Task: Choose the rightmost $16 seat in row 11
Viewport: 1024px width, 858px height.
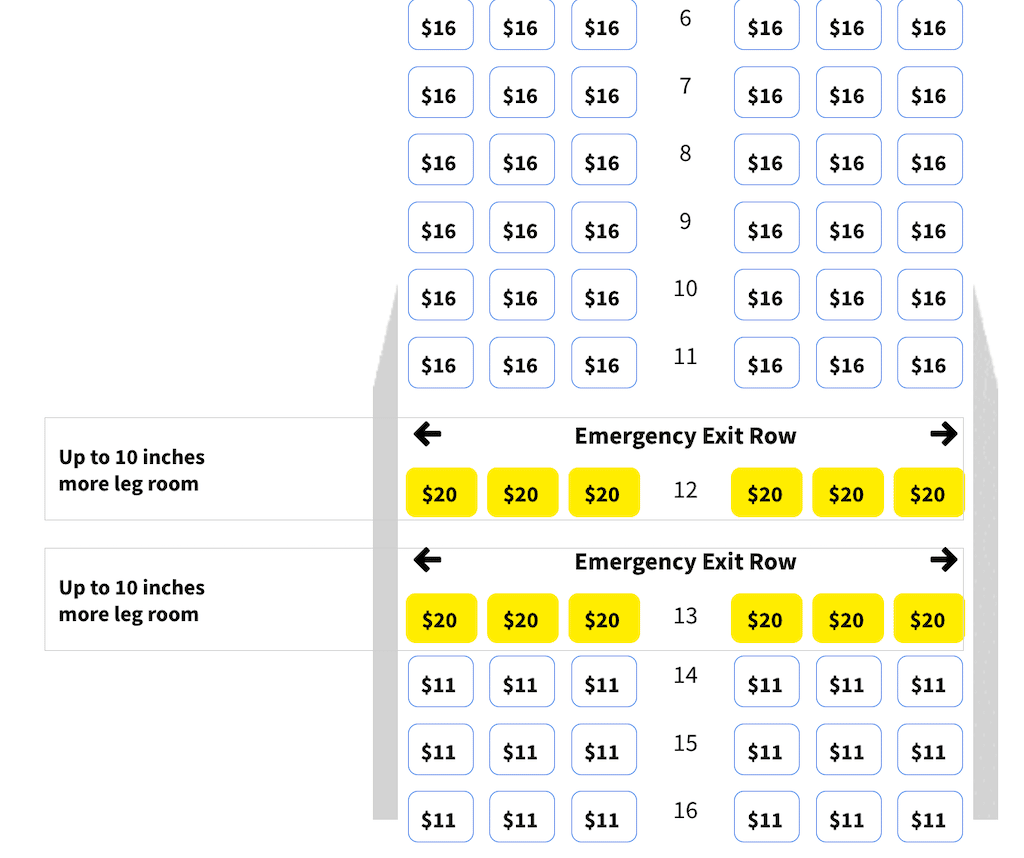Action: pyautogui.click(x=930, y=362)
